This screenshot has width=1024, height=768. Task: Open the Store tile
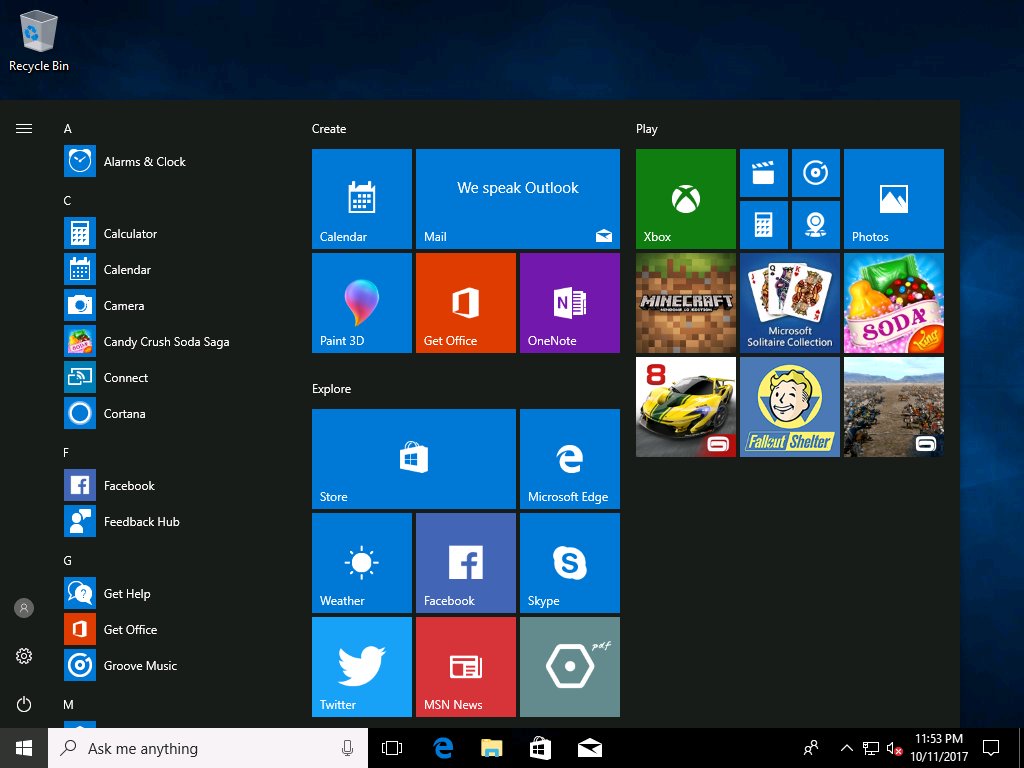[414, 458]
